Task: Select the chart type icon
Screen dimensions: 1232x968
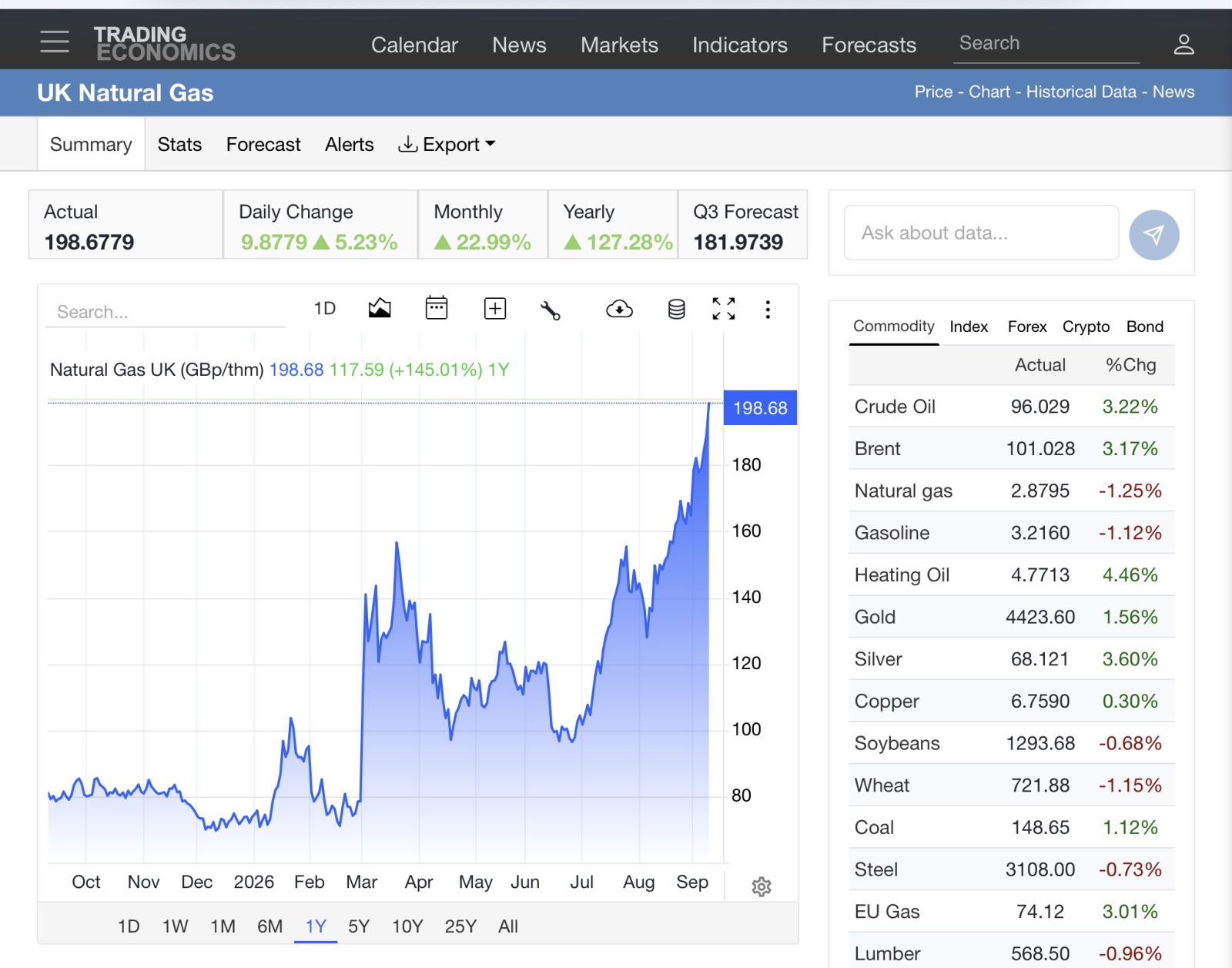Action: pyautogui.click(x=380, y=309)
